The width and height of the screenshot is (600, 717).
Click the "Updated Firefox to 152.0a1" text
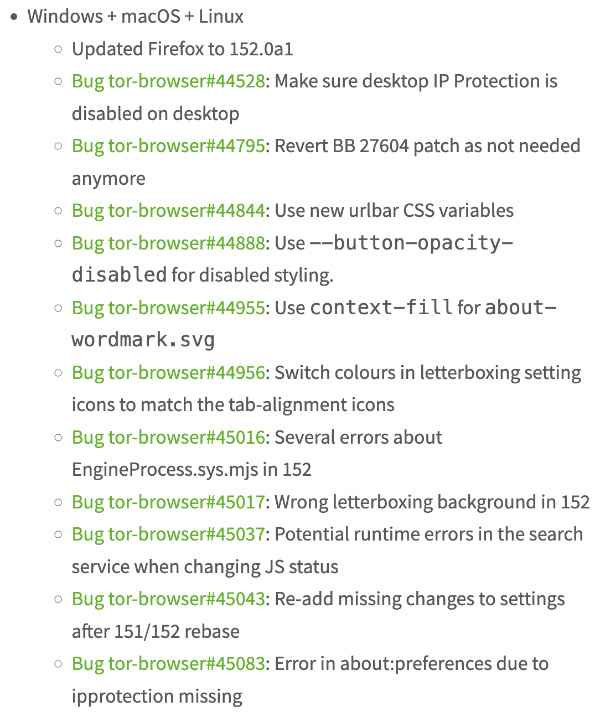(182, 49)
